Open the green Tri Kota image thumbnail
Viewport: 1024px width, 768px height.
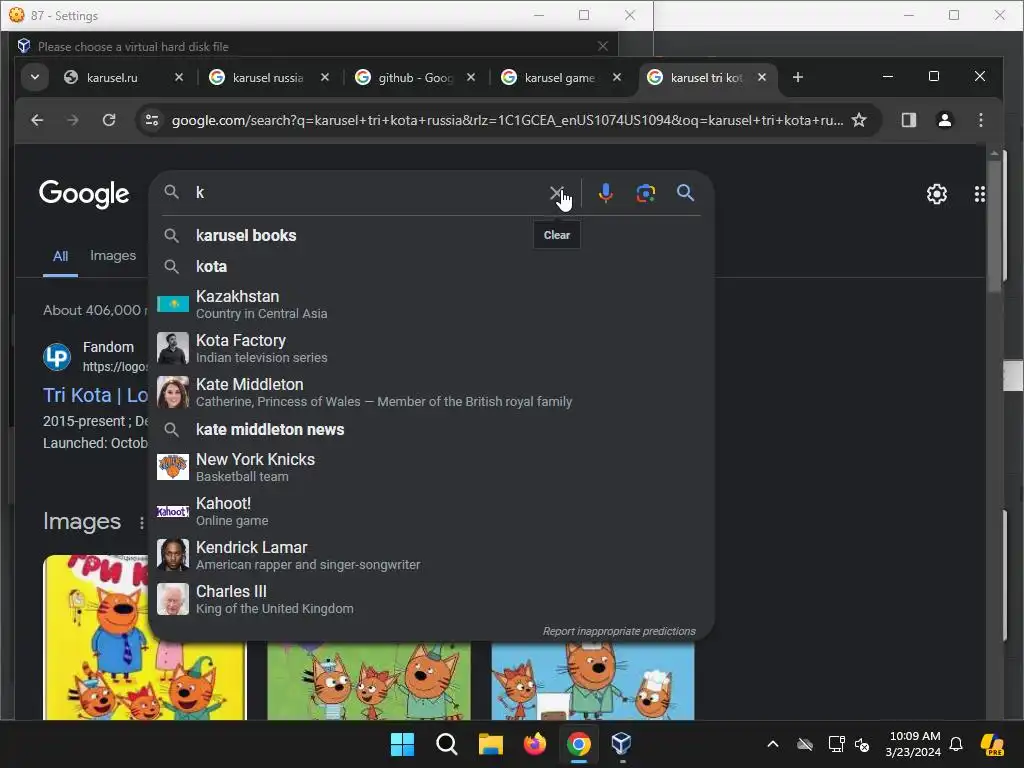[369, 680]
